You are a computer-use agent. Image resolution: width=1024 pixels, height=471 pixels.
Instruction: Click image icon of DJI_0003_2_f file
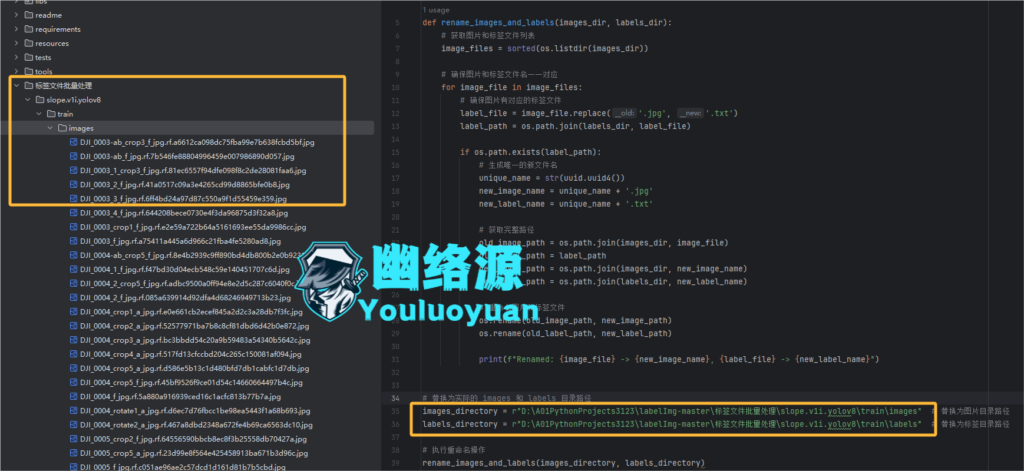pos(74,185)
